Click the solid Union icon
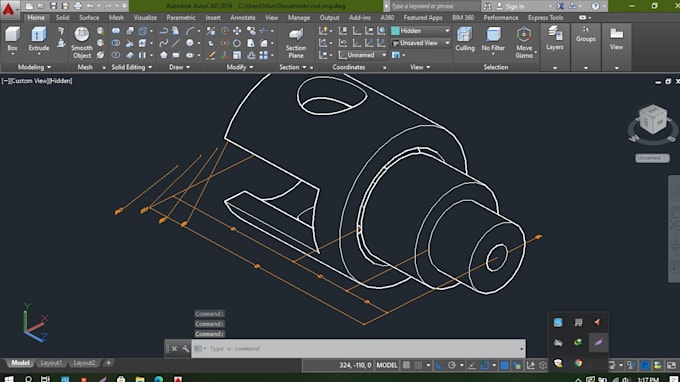The width and height of the screenshot is (680, 382). [116, 31]
